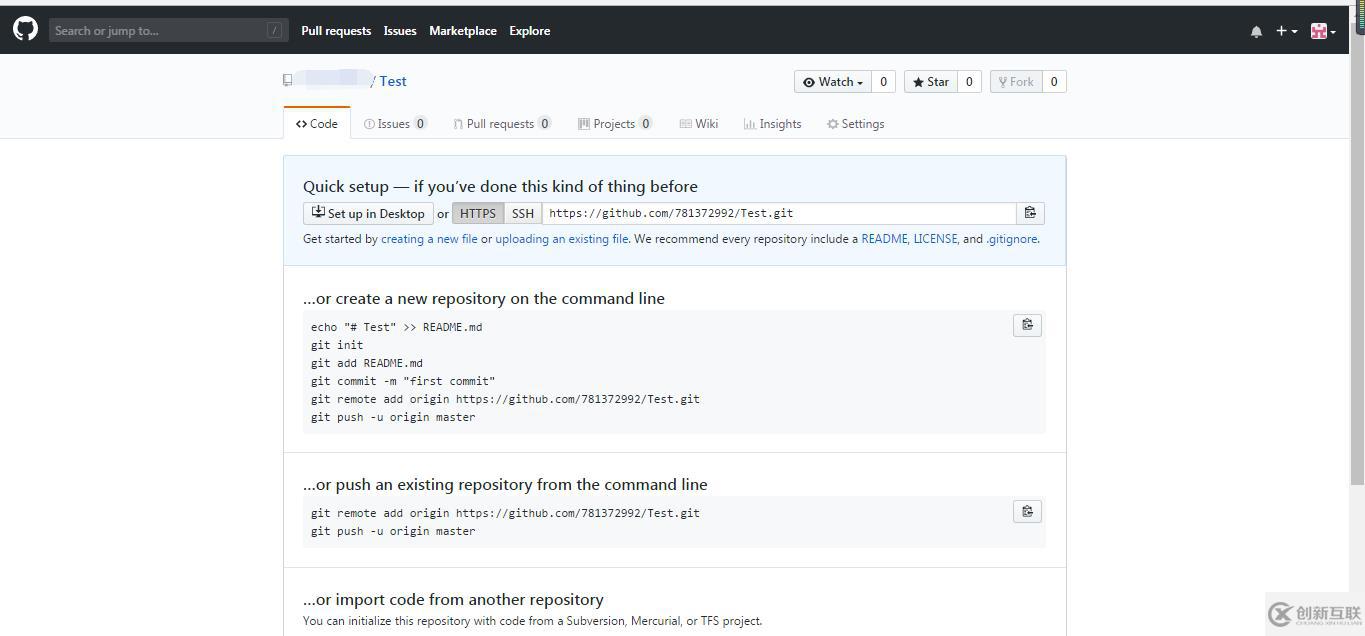Image resolution: width=1365 pixels, height=636 pixels.
Task: Click the echo "# Test" >> README.md line
Action: [396, 327]
